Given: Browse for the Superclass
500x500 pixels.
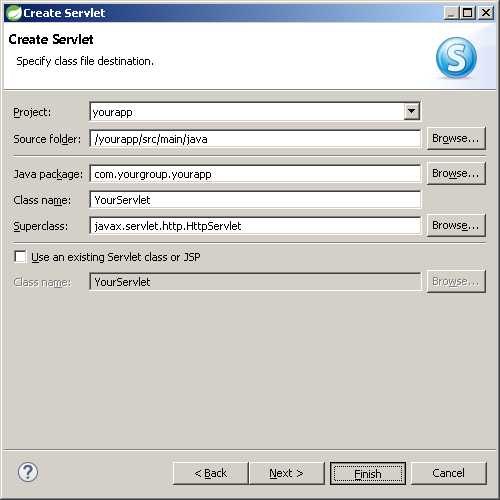Looking at the screenshot, I should click(x=456, y=225).
